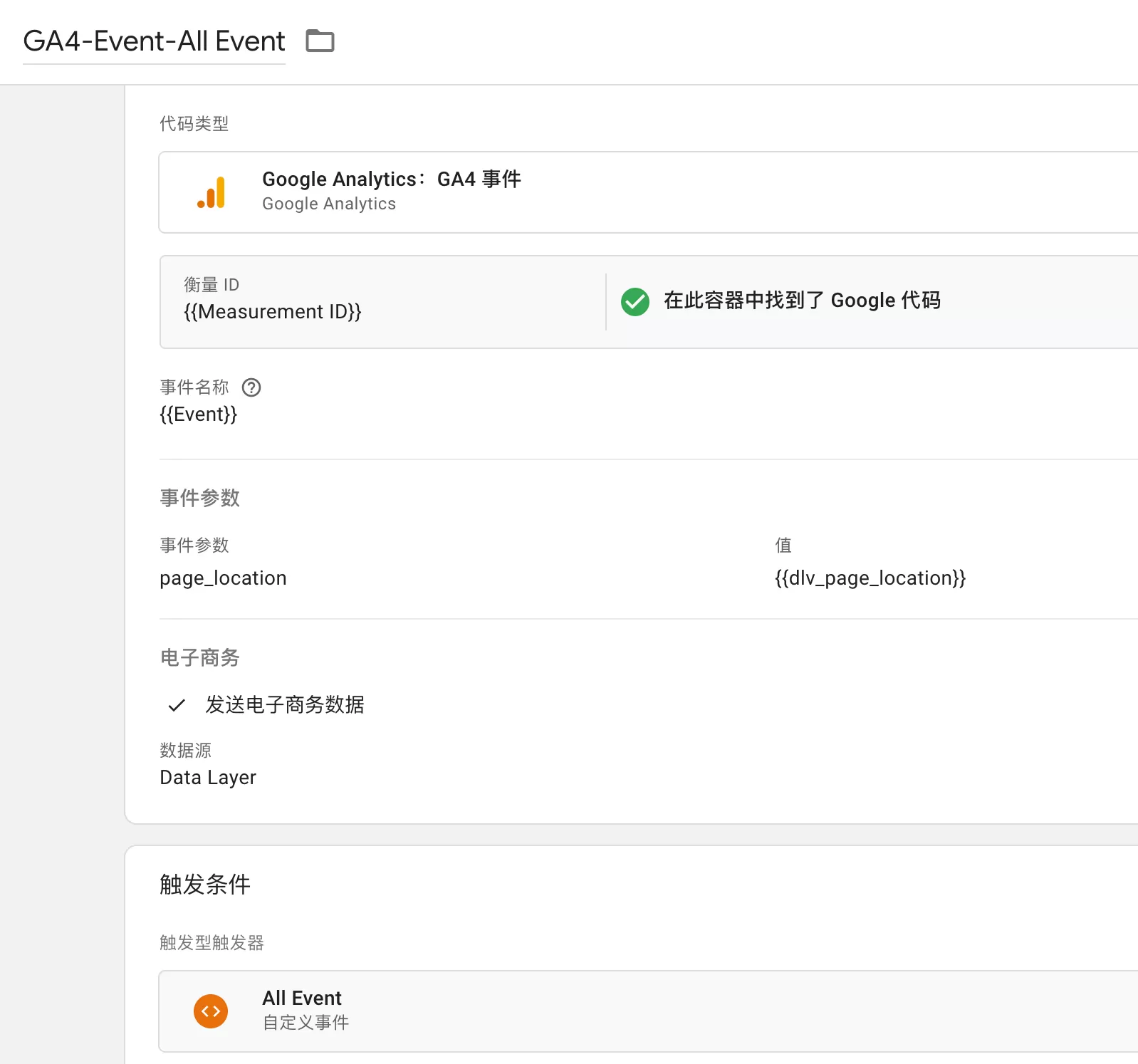Click the 事件名称 label
The width and height of the screenshot is (1138, 1064).
(x=194, y=387)
